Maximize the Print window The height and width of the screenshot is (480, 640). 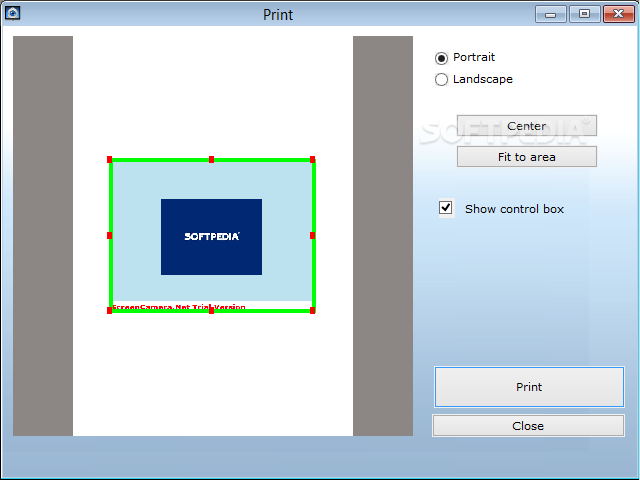point(584,14)
